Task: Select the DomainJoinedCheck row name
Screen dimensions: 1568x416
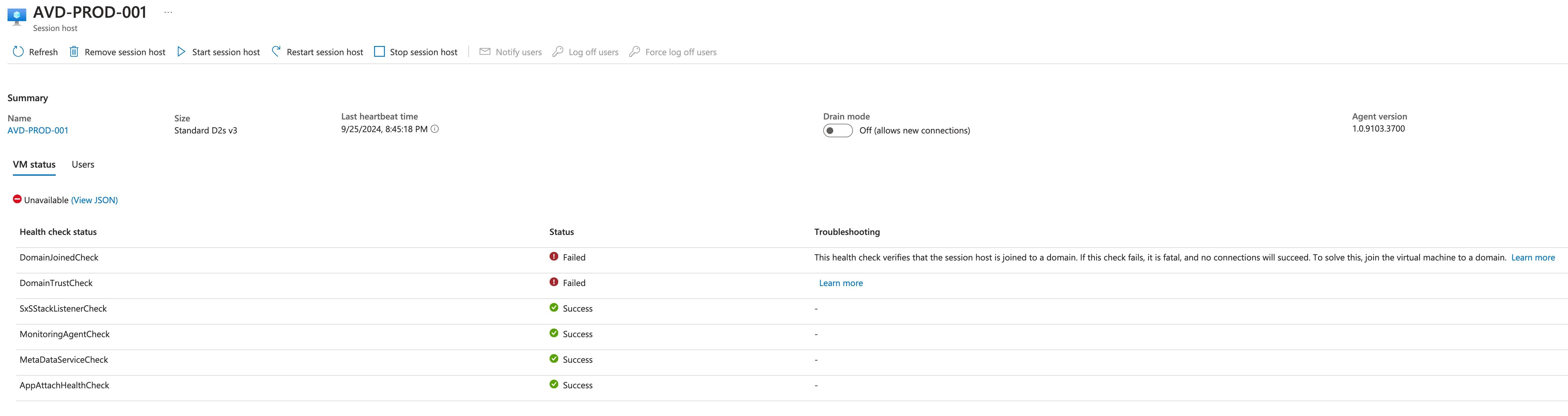Action: click(59, 257)
